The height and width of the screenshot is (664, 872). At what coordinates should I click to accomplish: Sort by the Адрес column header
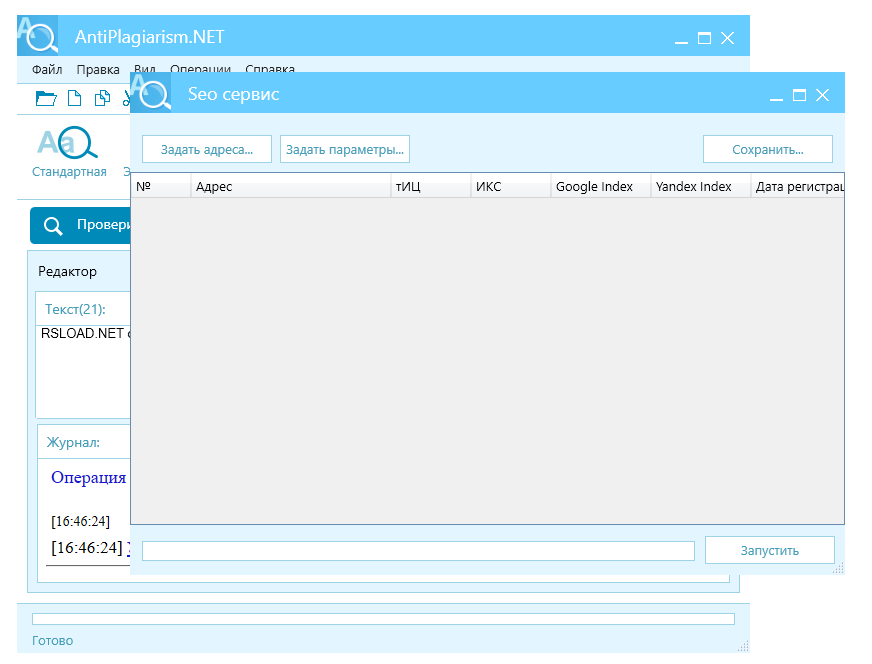coord(291,186)
